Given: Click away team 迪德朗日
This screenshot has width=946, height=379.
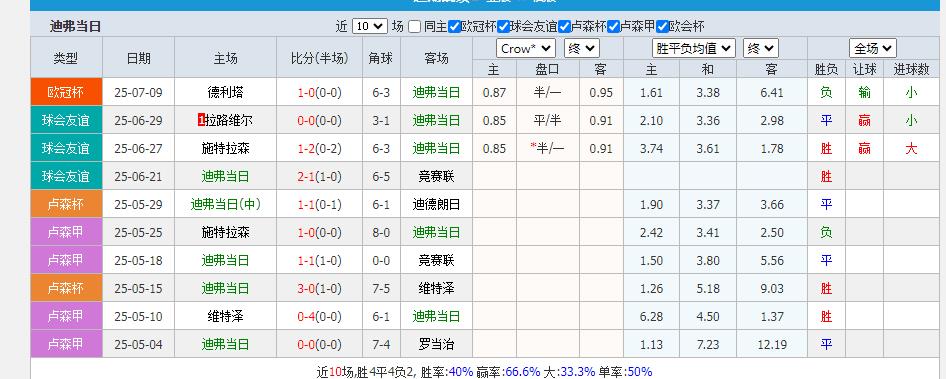Looking at the screenshot, I should click(436, 205).
